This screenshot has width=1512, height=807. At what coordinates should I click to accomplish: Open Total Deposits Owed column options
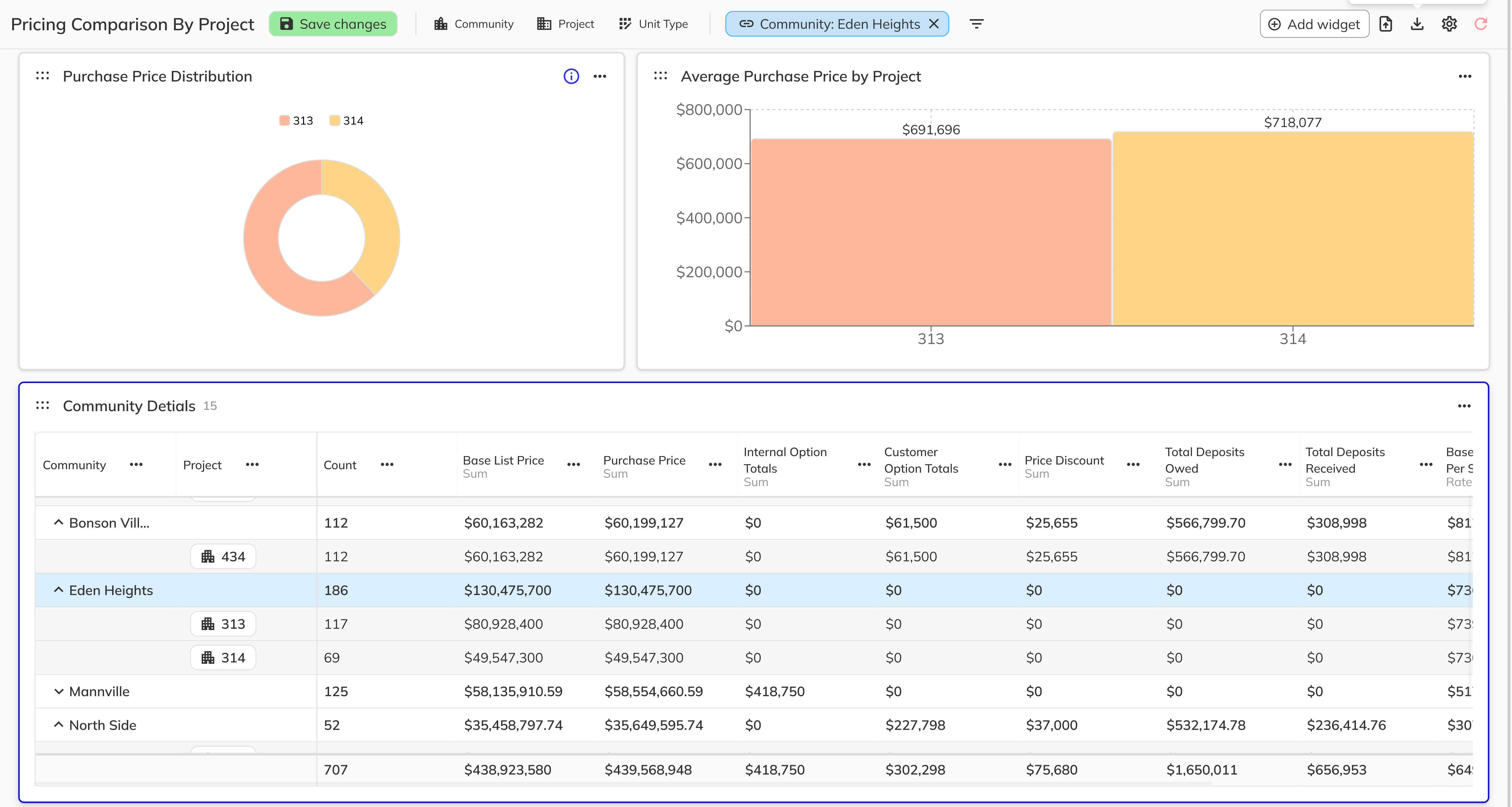[x=1285, y=465]
